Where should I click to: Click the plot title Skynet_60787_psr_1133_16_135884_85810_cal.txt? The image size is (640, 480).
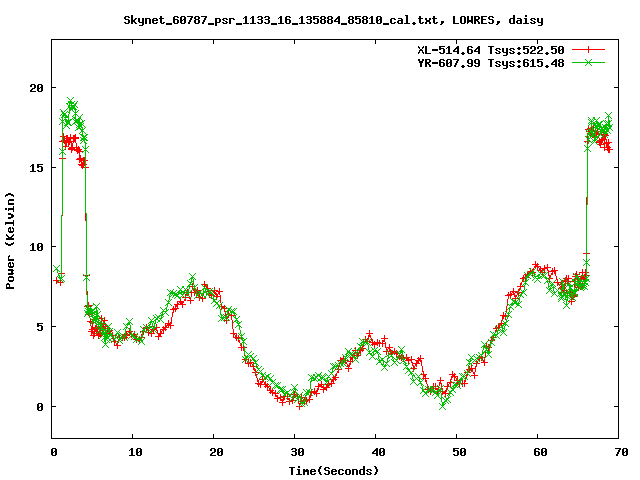pos(281,20)
